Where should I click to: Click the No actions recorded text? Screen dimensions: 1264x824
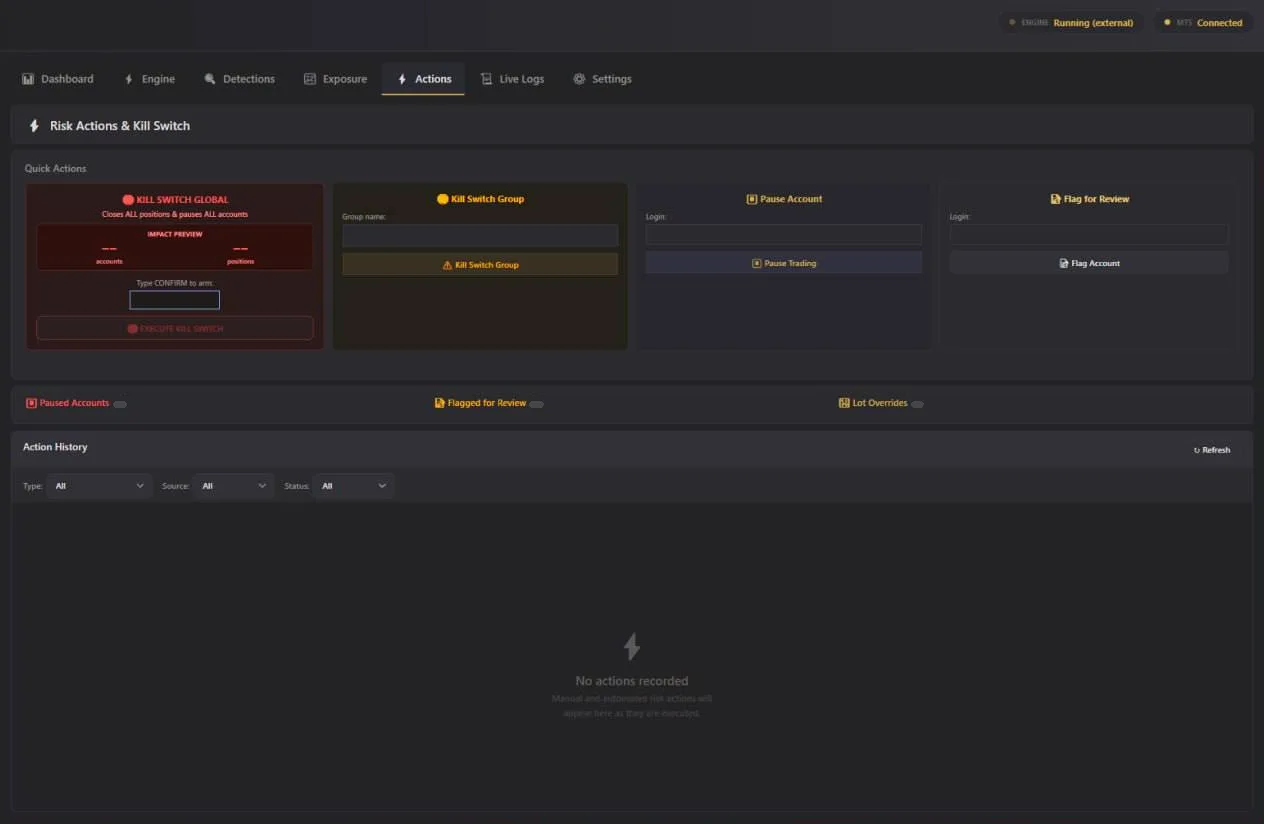click(x=632, y=681)
